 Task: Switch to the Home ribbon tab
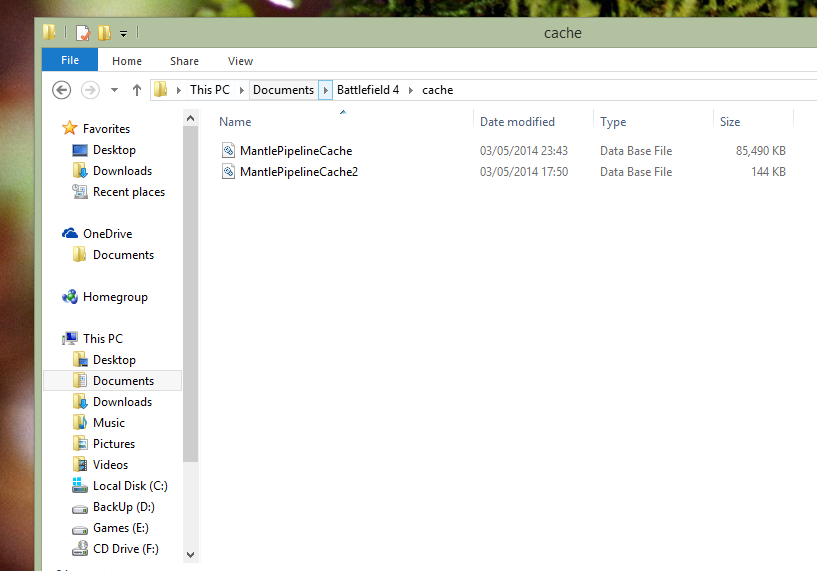click(x=127, y=61)
